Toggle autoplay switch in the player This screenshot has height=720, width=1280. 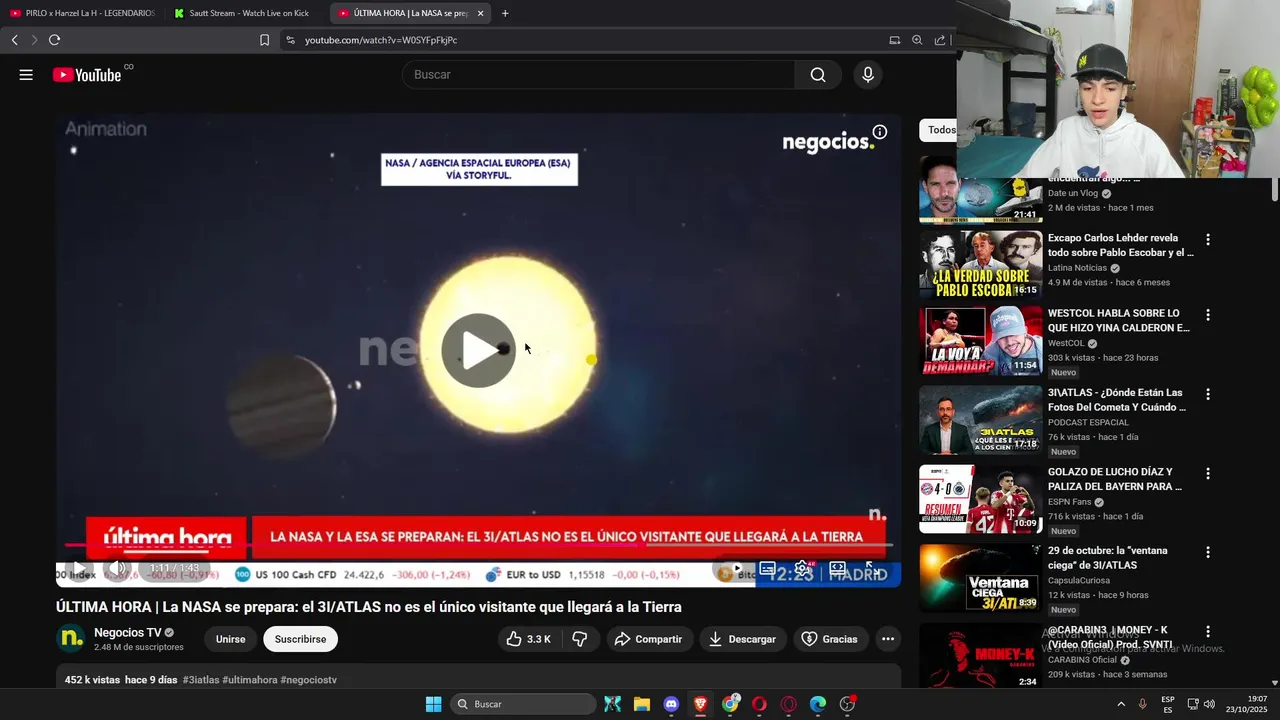coord(733,568)
